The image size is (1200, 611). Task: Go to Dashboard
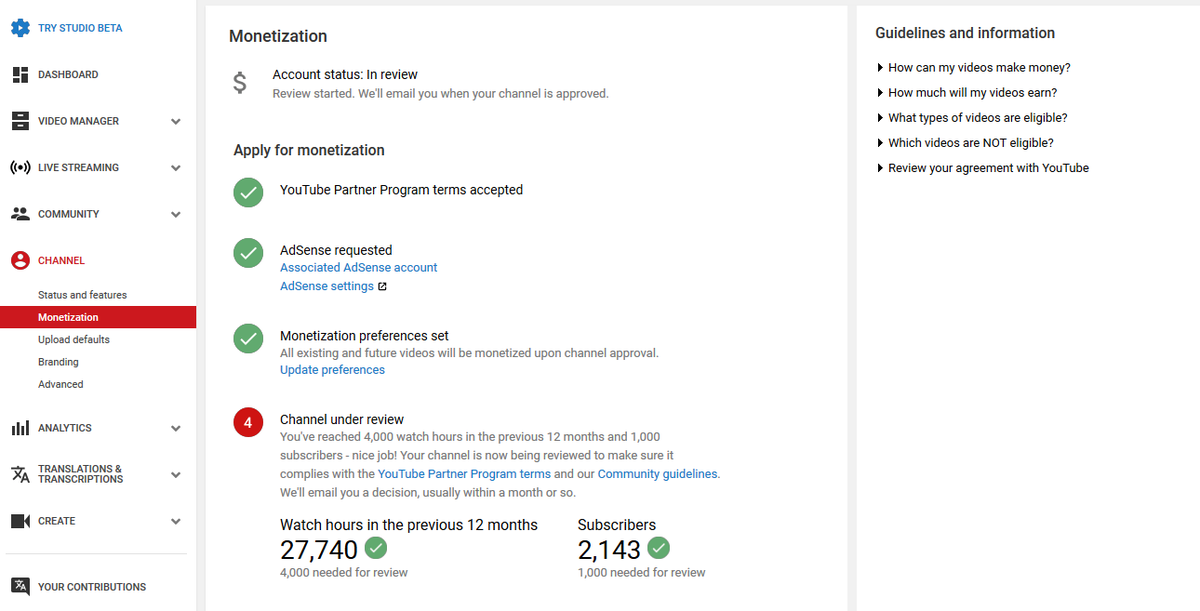(68, 75)
